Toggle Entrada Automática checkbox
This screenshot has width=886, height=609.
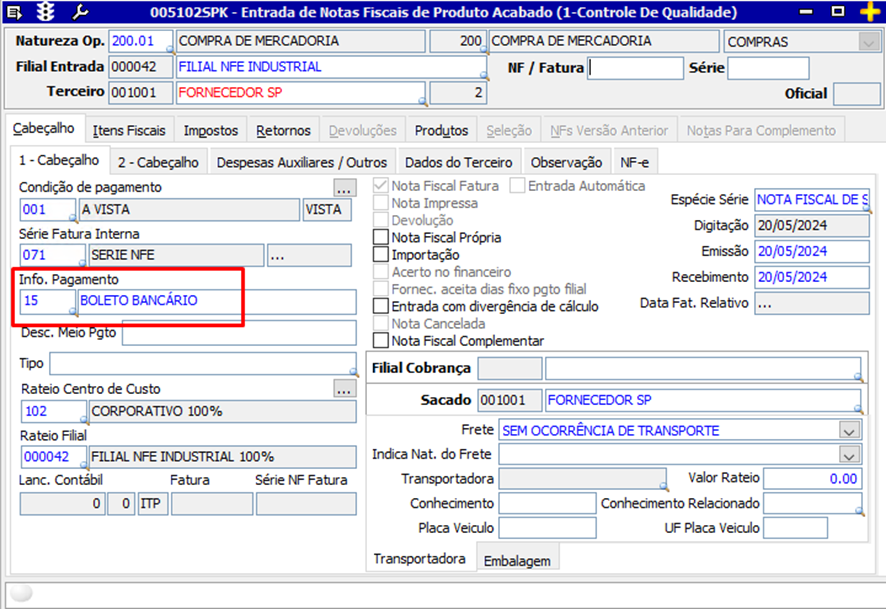[x=517, y=186]
